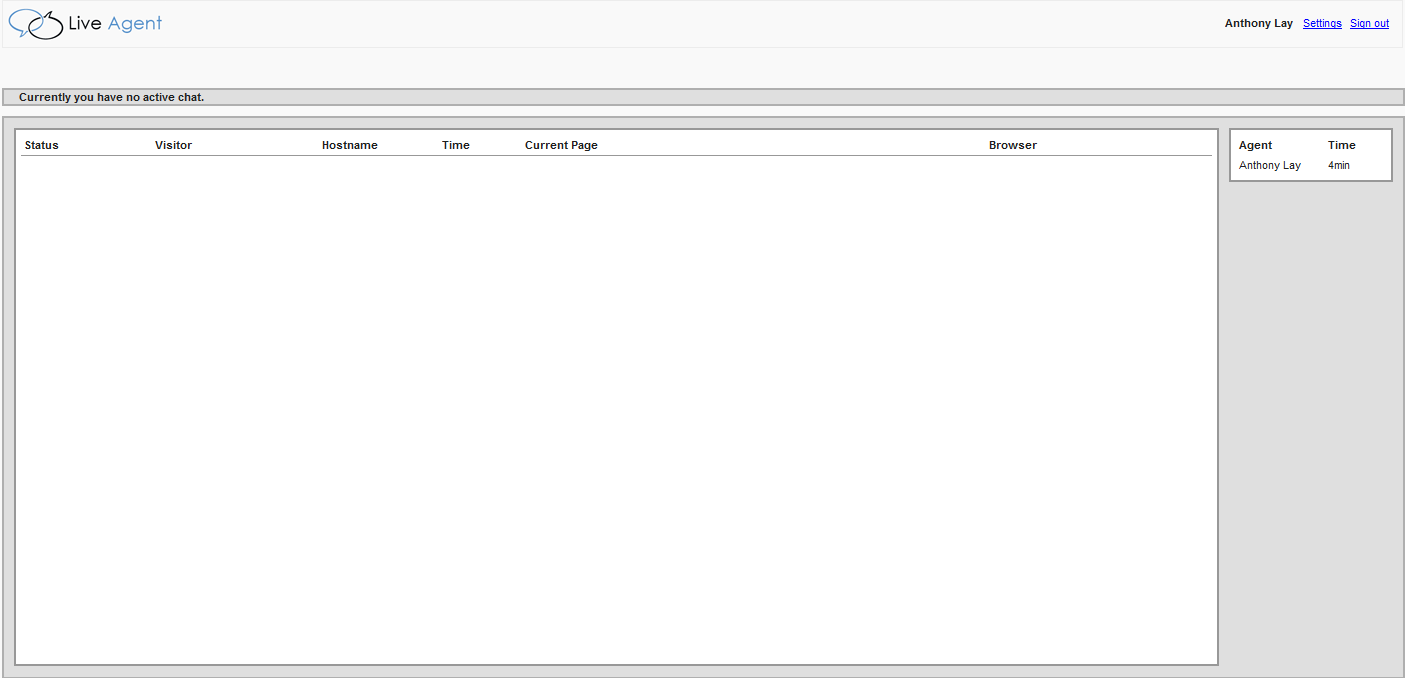Click the Current Page column header
This screenshot has height=678, width=1405.
pos(561,145)
